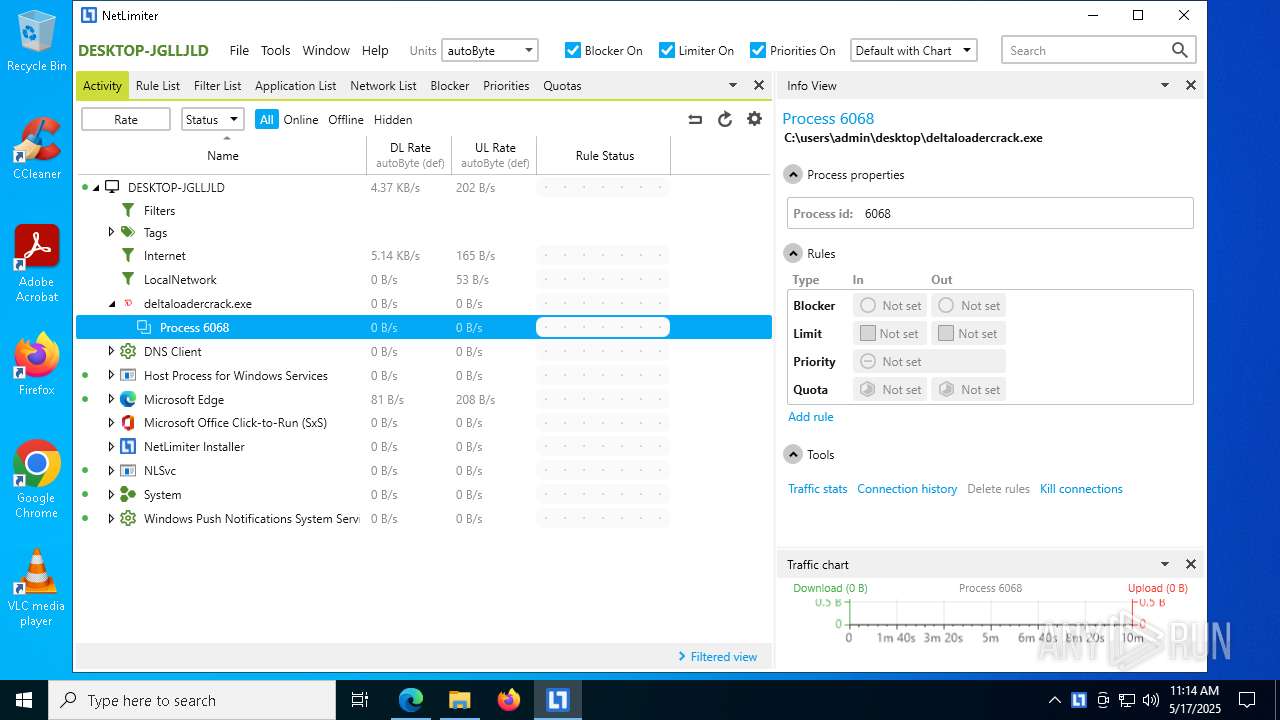This screenshot has width=1280, height=720.
Task: Click the Filtered view link
Action: [718, 657]
